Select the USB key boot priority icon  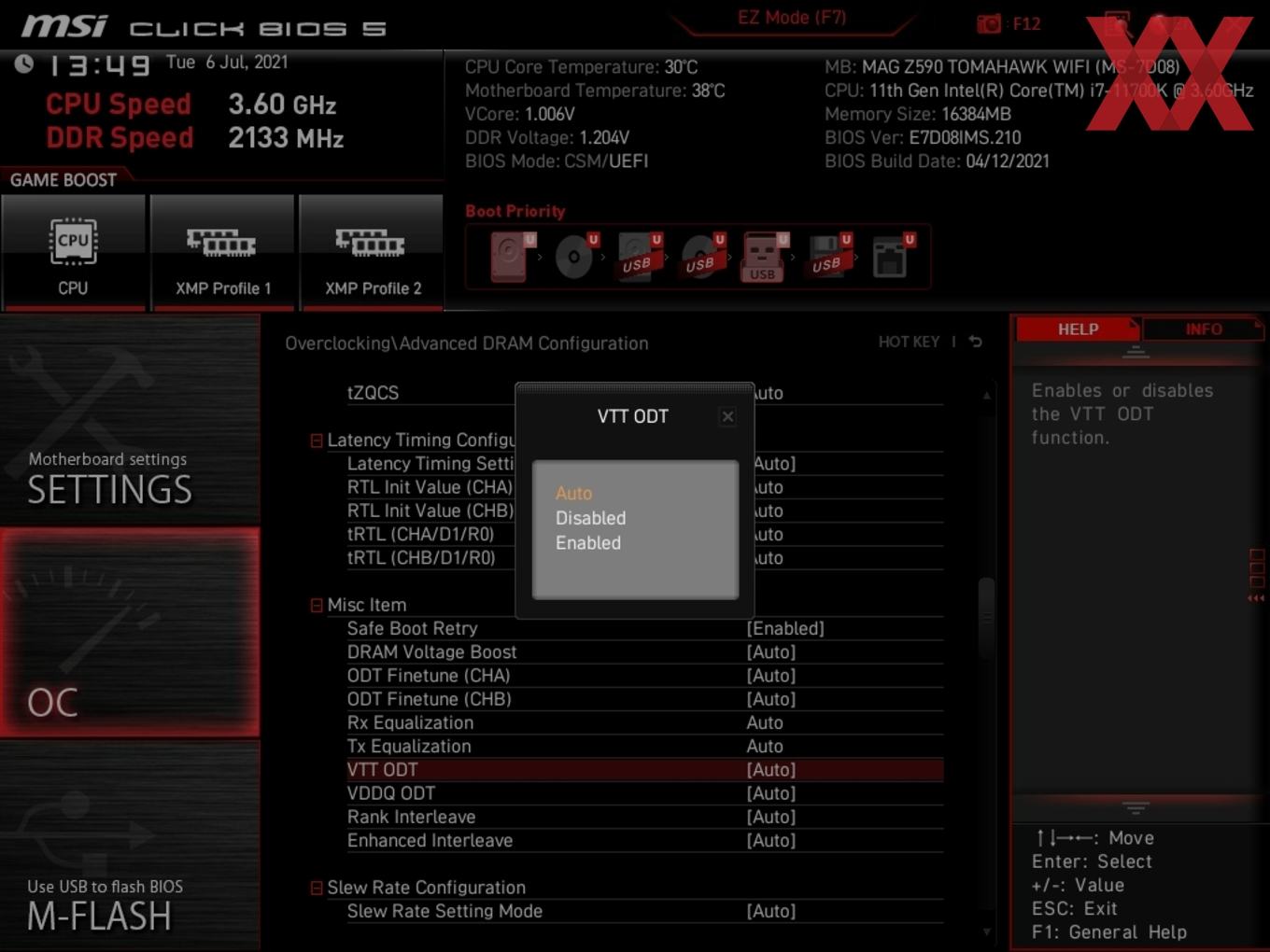coord(764,256)
